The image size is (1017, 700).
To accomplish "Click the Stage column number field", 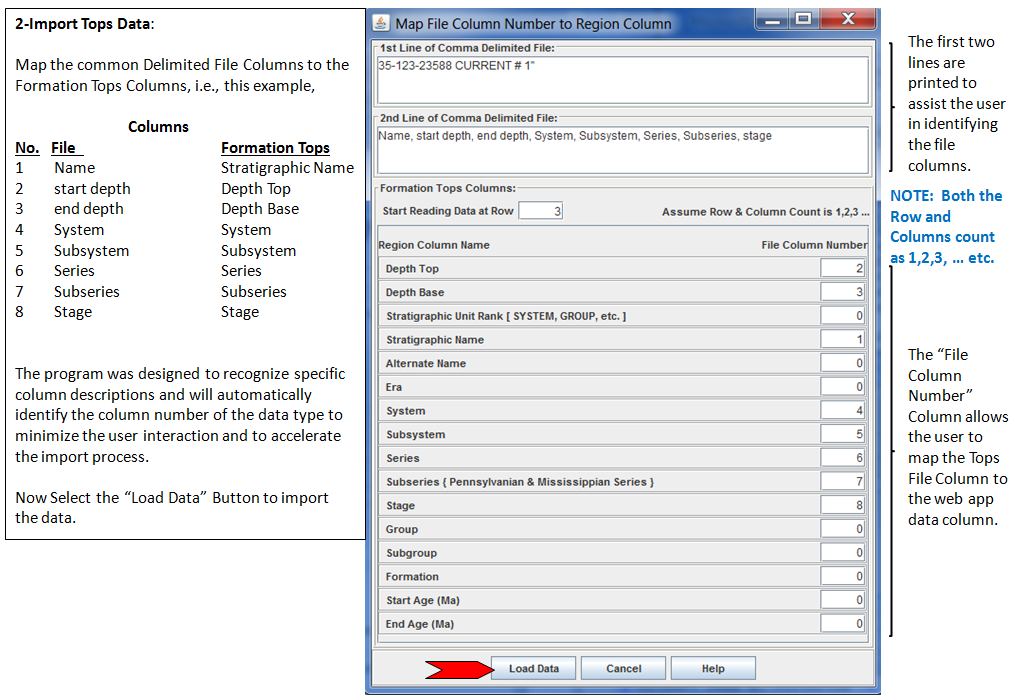I will 843,505.
